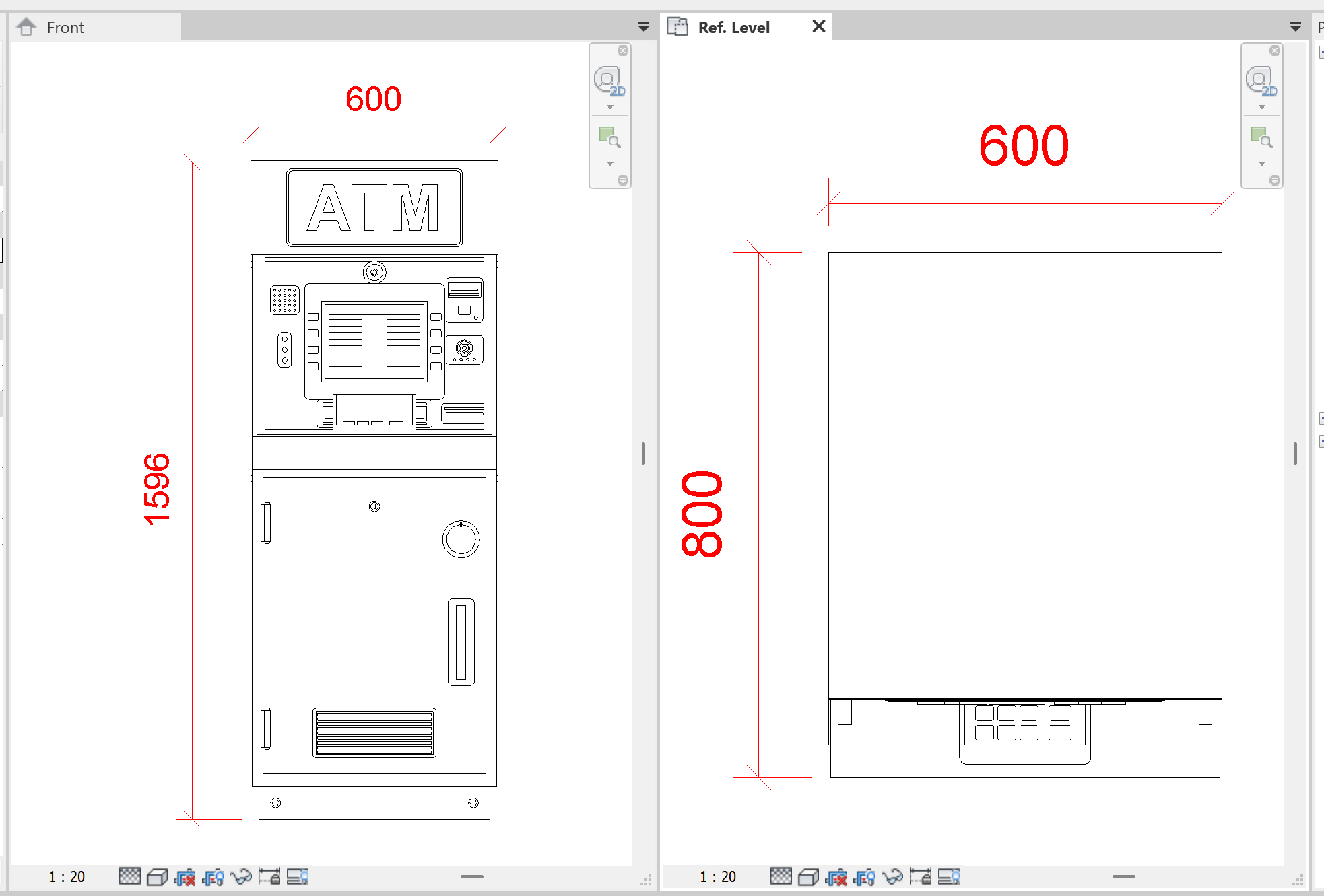Select the round safe dial in Front view
Screen dimensions: 1324x896
461,539
